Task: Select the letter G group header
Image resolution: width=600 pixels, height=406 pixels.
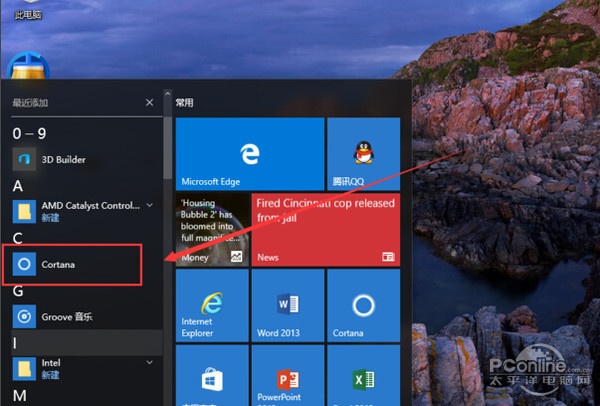Action: click(18, 291)
